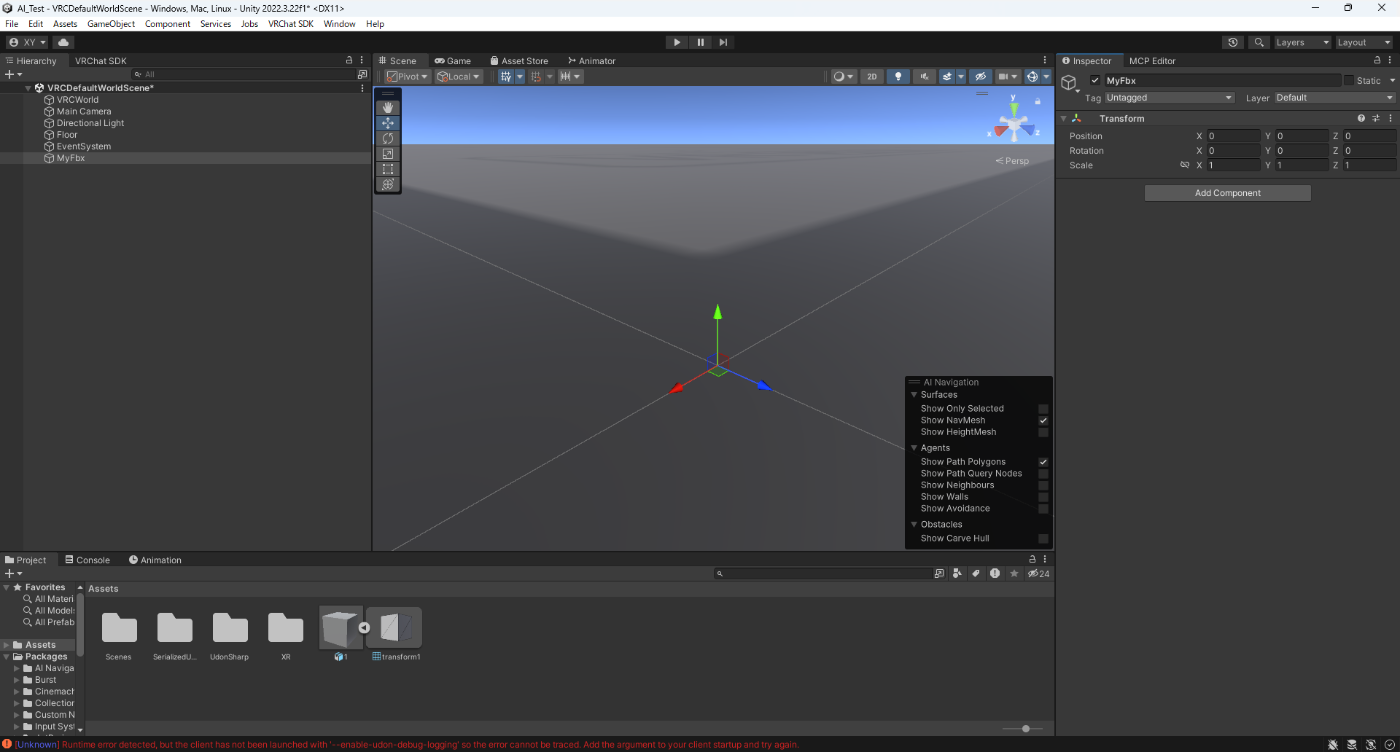Screen dimensions: 1400x752
Task: Select the Rotate tool
Action: [388, 138]
